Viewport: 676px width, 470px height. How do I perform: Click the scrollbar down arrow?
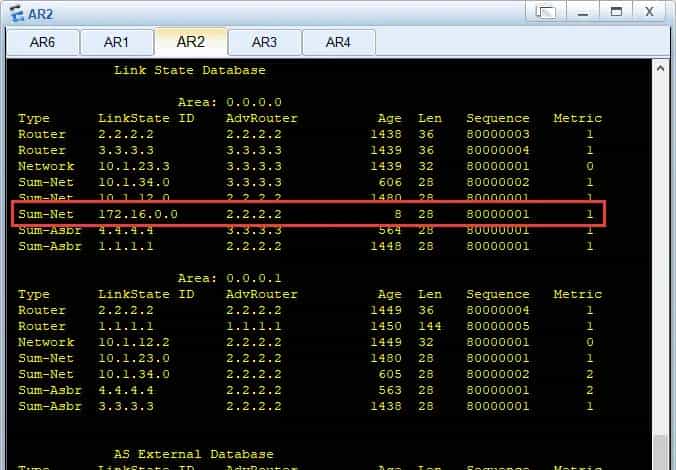click(661, 461)
